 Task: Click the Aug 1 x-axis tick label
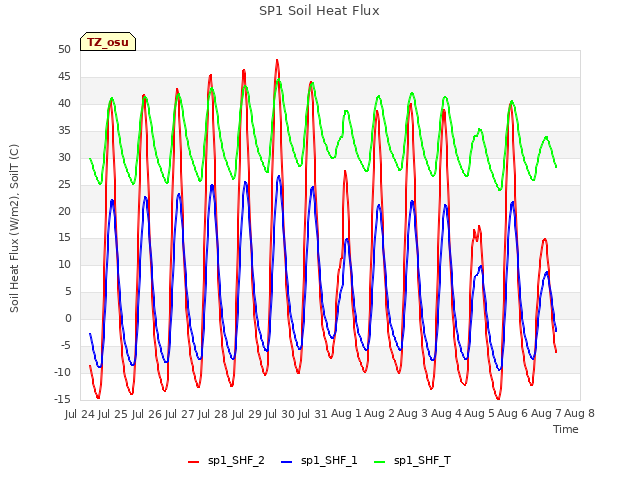tap(346, 414)
